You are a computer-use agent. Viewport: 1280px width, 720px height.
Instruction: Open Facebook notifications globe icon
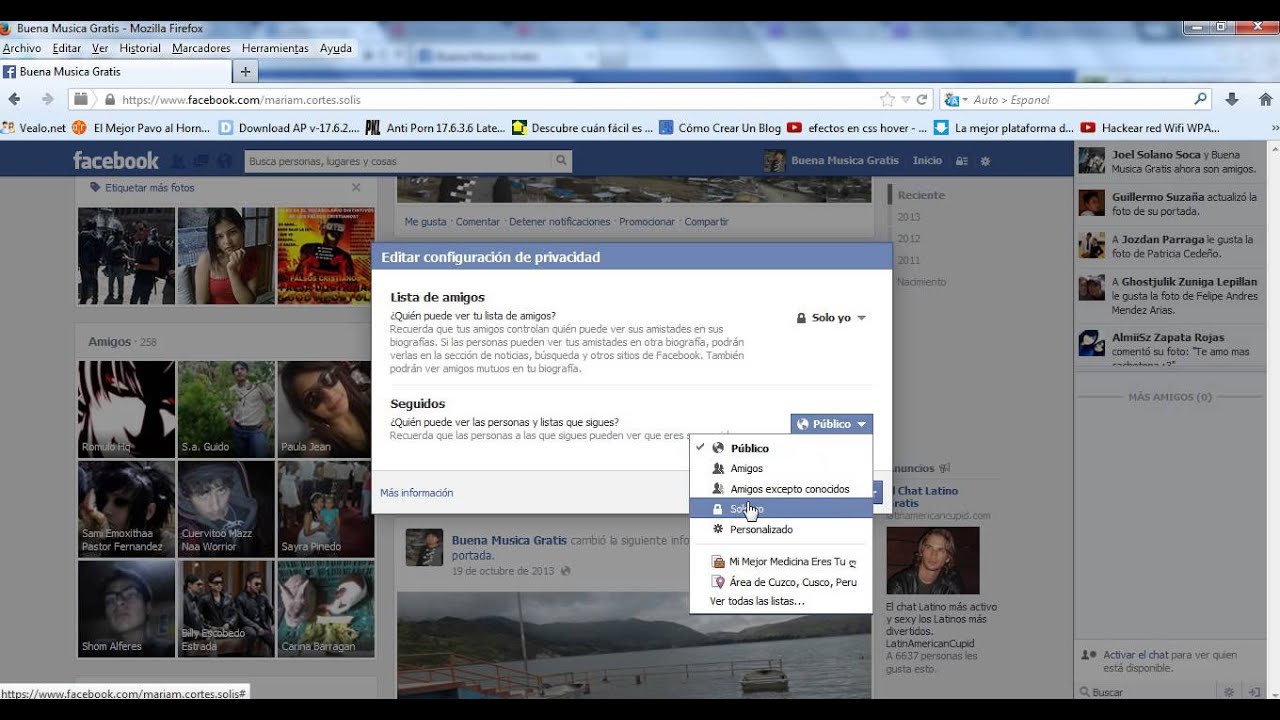coord(224,160)
